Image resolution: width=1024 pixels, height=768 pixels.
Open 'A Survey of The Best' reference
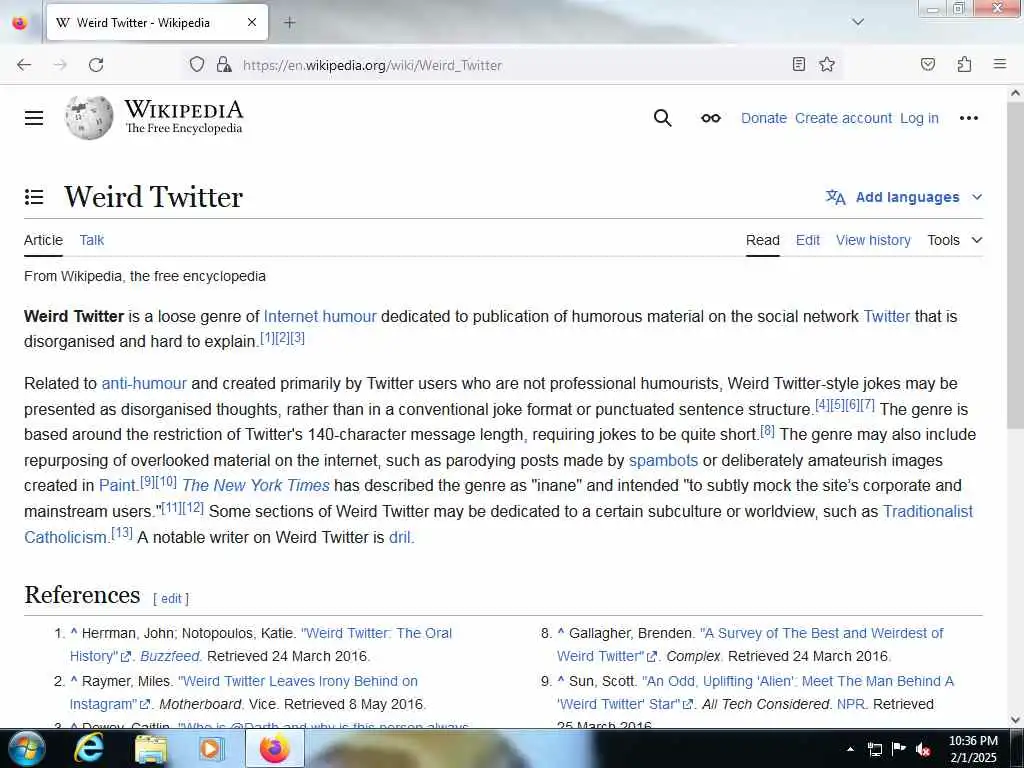point(822,633)
